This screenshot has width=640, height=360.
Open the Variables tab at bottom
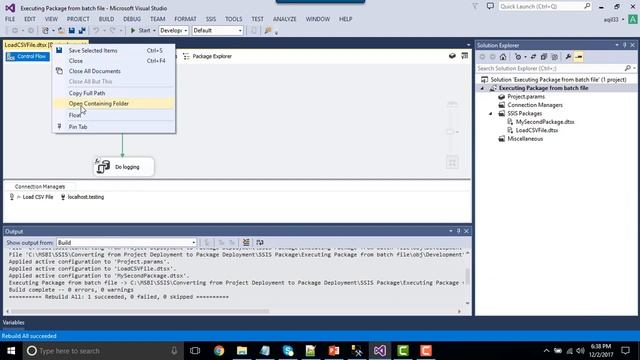click(13, 322)
